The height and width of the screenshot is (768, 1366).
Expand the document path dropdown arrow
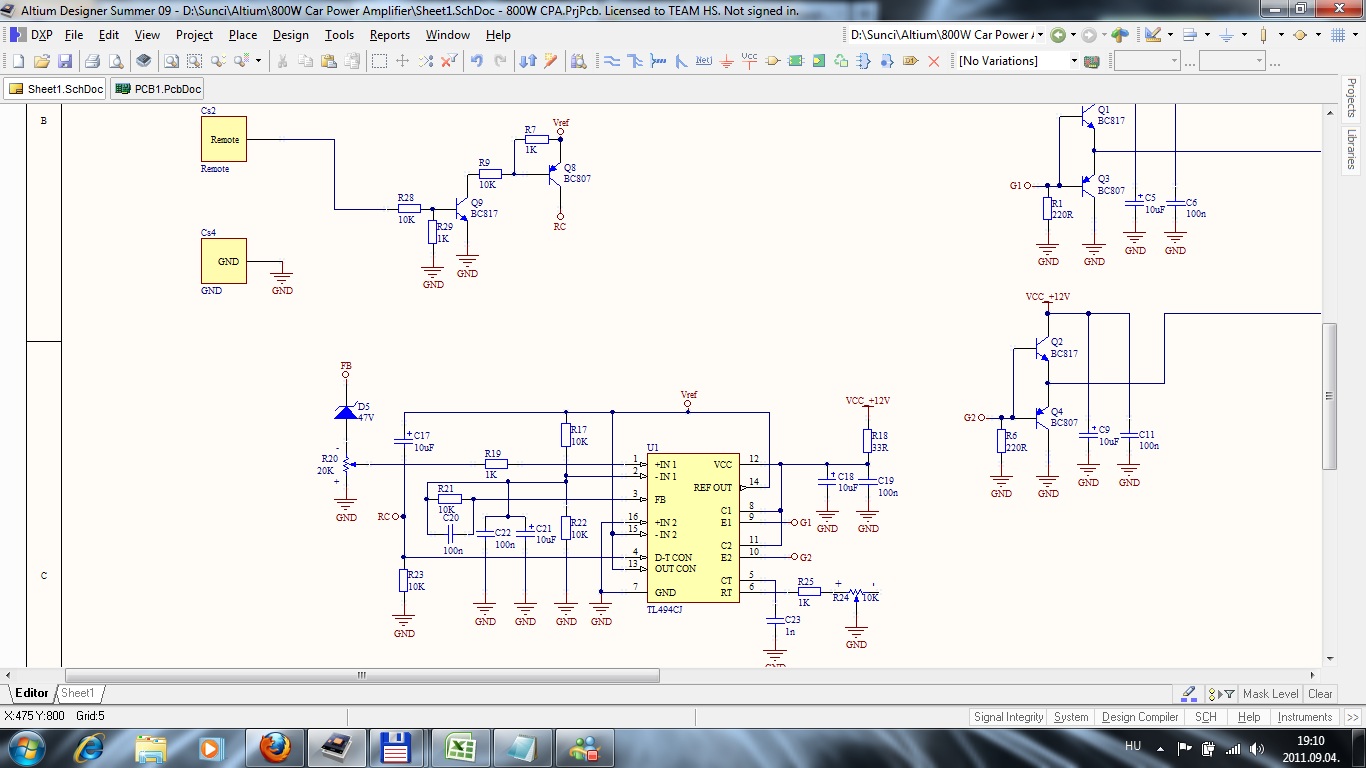click(x=1039, y=35)
